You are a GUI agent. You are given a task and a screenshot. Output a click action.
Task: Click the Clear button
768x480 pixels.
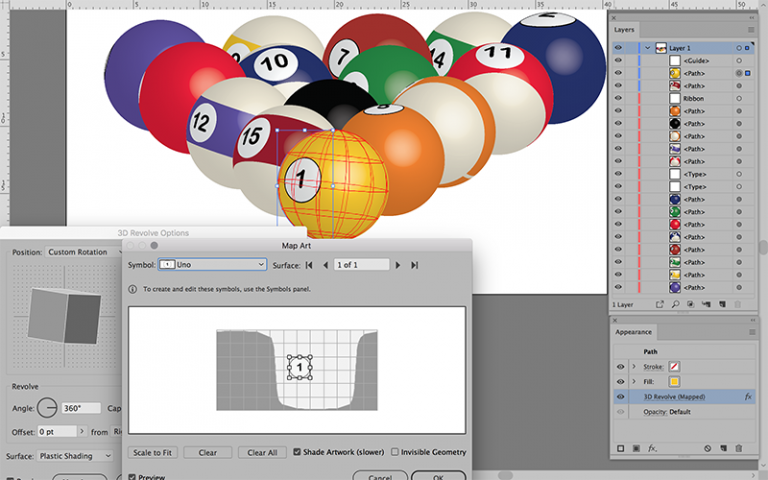click(x=208, y=453)
